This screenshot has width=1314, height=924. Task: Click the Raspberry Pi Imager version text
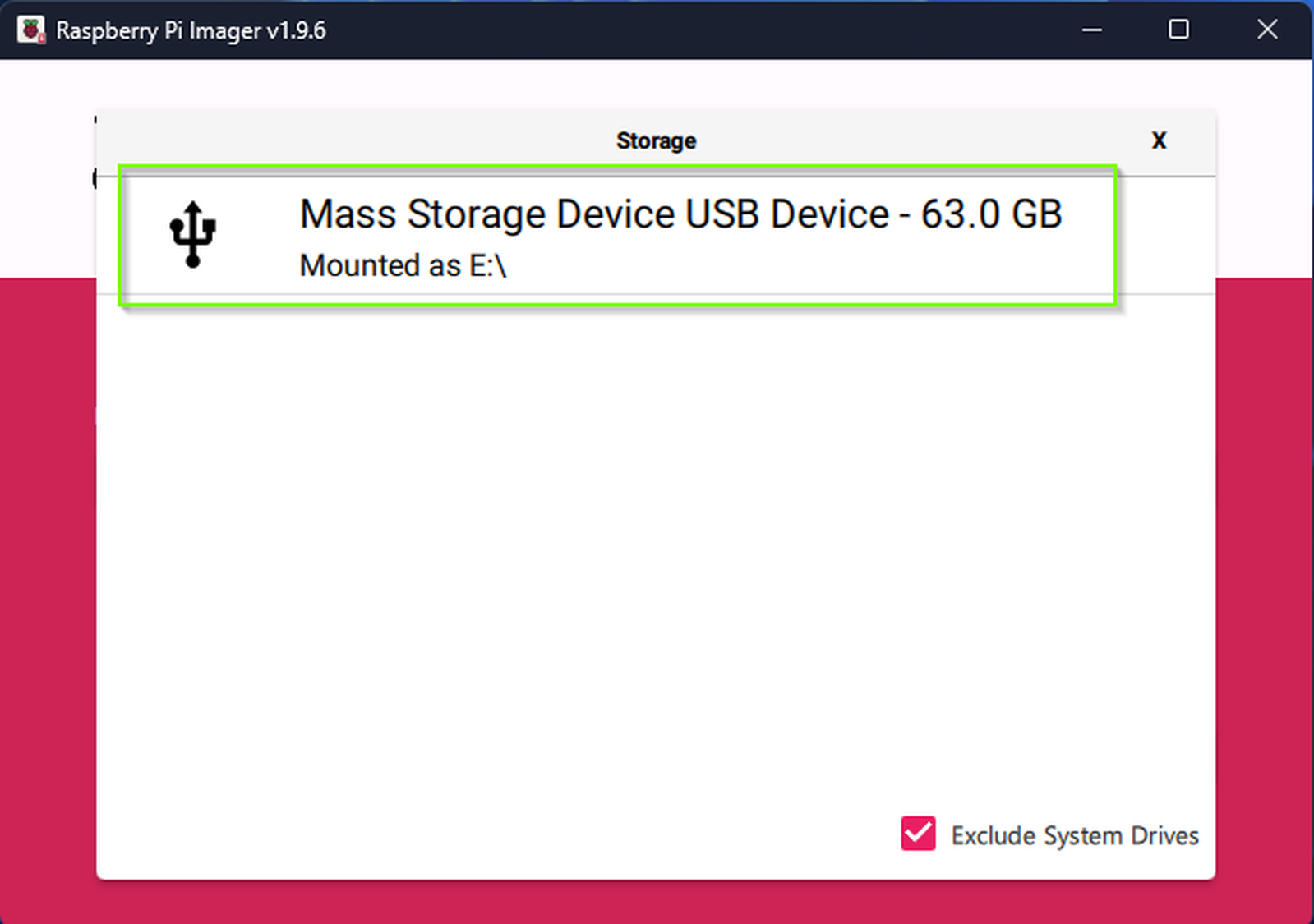pos(191,30)
